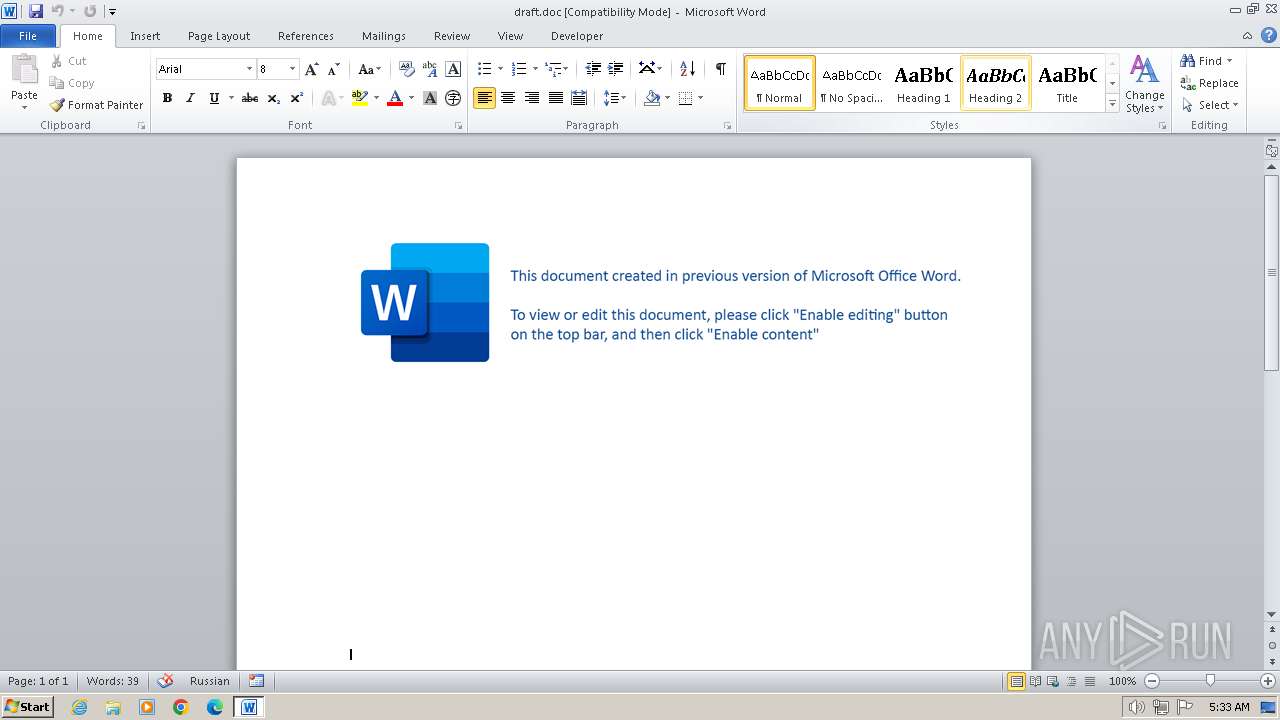Click the Shrink Font icon
The image size is (1280, 720).
334,69
